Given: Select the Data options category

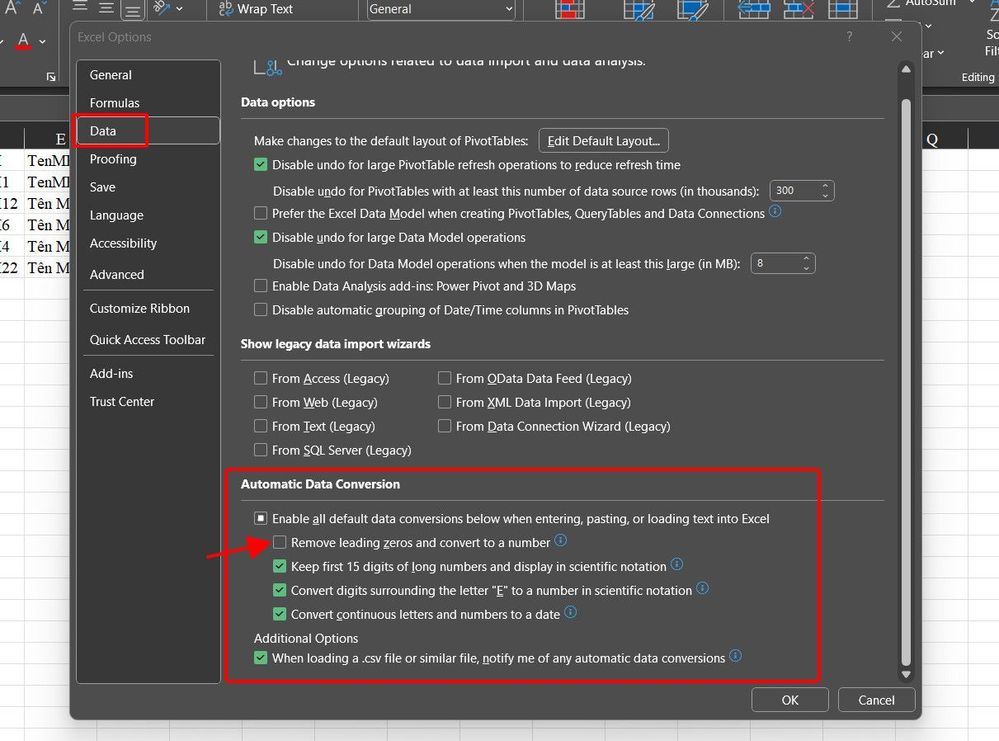Looking at the screenshot, I should 148,131.
